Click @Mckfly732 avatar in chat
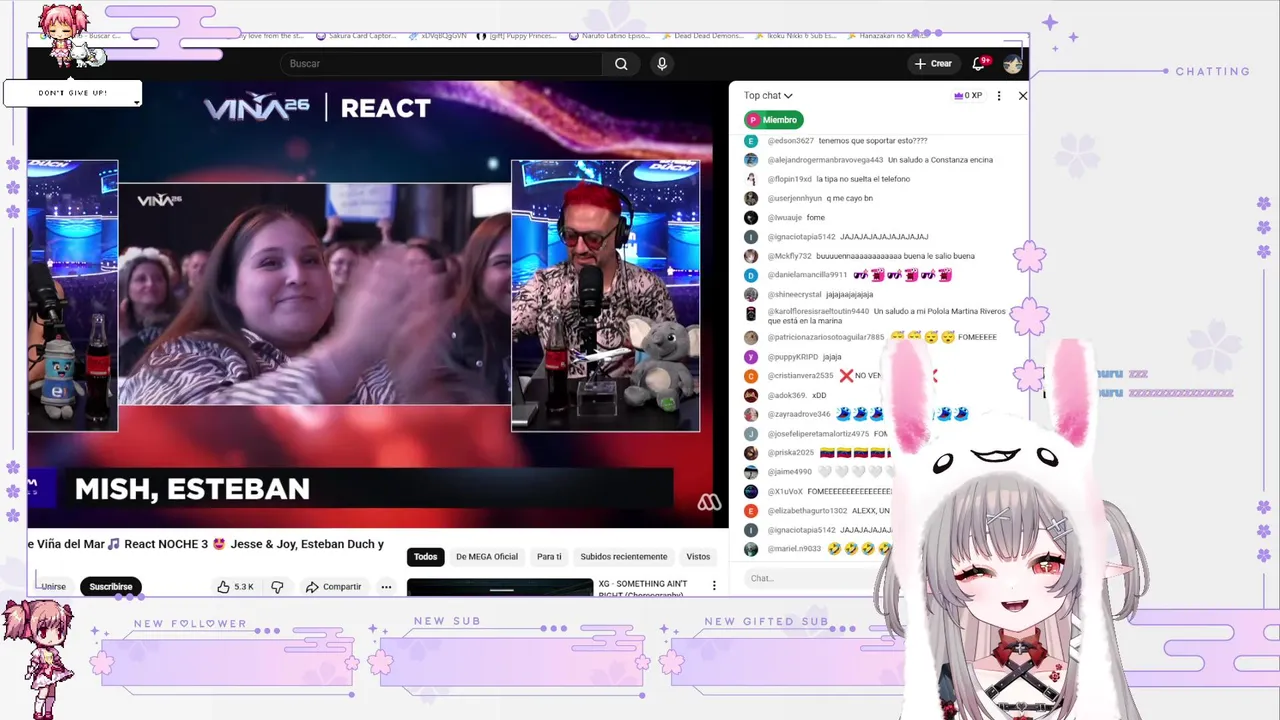Screen dimensions: 1280x720 pos(751,256)
